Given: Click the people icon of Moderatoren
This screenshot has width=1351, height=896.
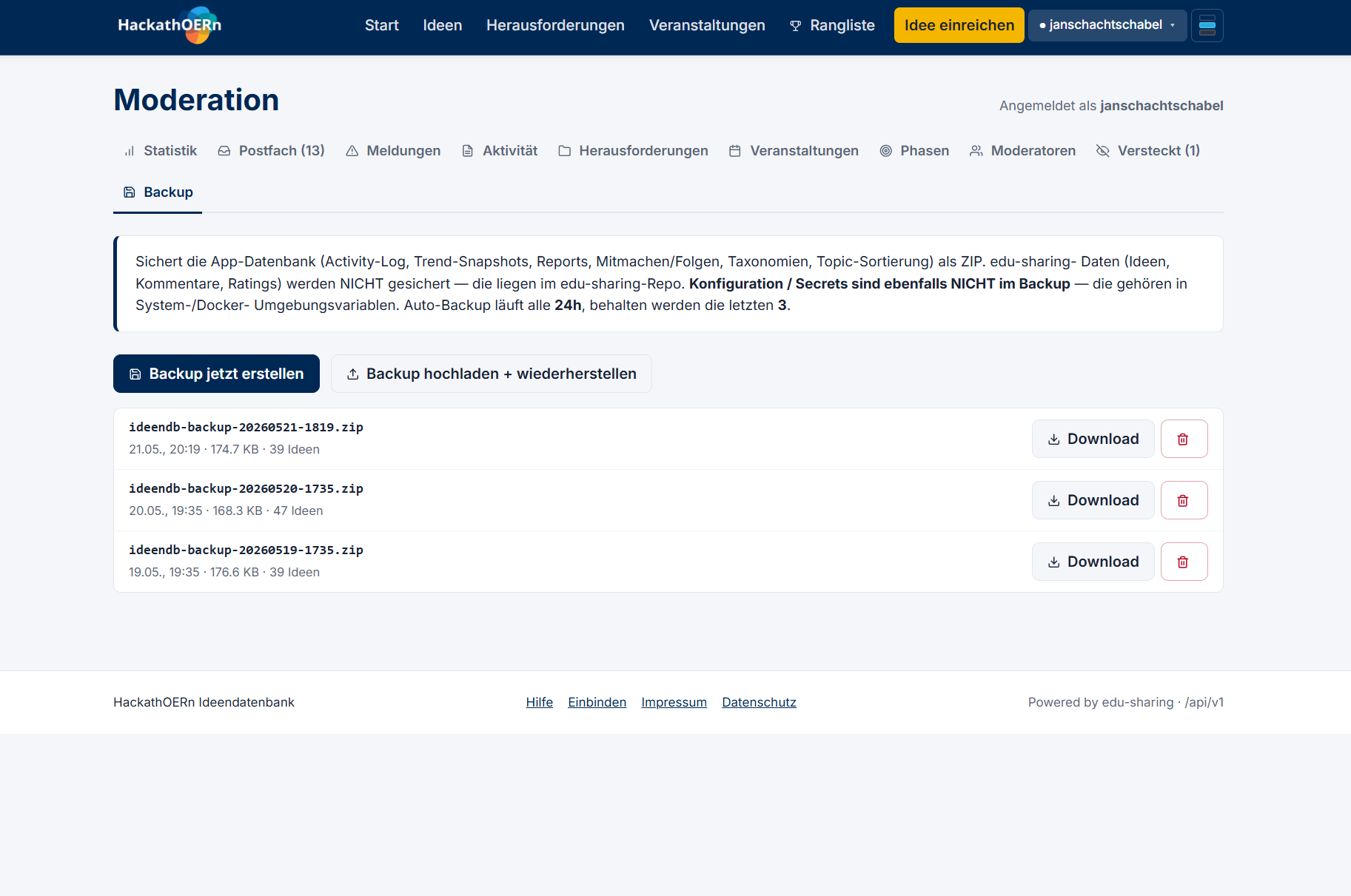Looking at the screenshot, I should click(976, 151).
